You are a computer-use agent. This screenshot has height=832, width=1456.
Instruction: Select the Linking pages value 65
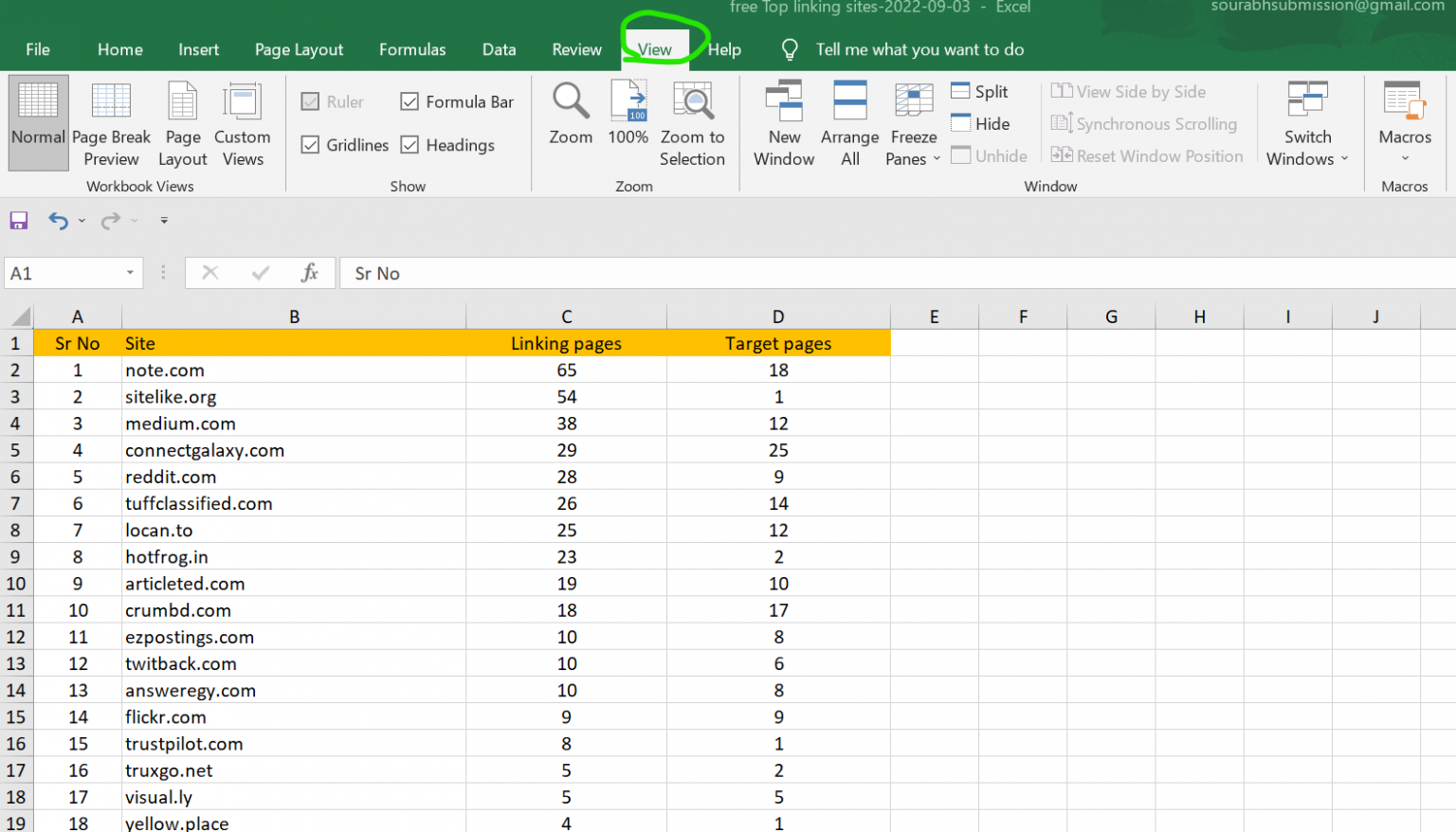tap(566, 371)
